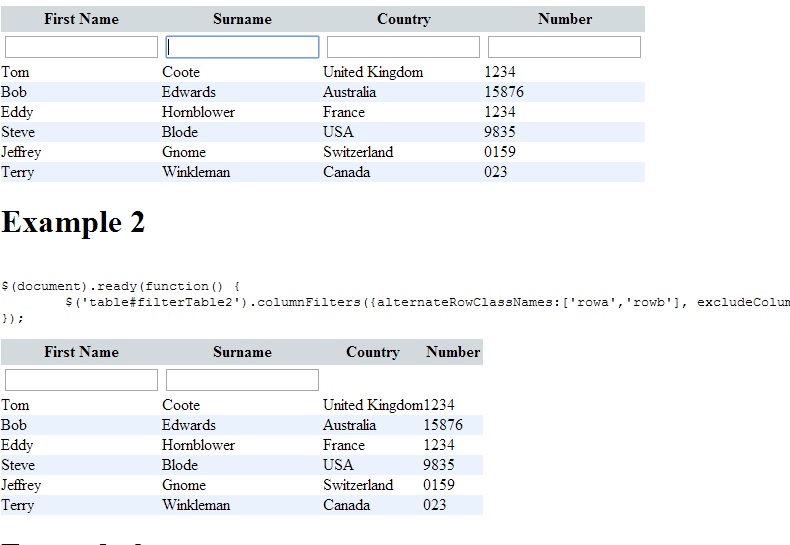Click the Number header in Example 2 table
790x545 pixels.
452,352
